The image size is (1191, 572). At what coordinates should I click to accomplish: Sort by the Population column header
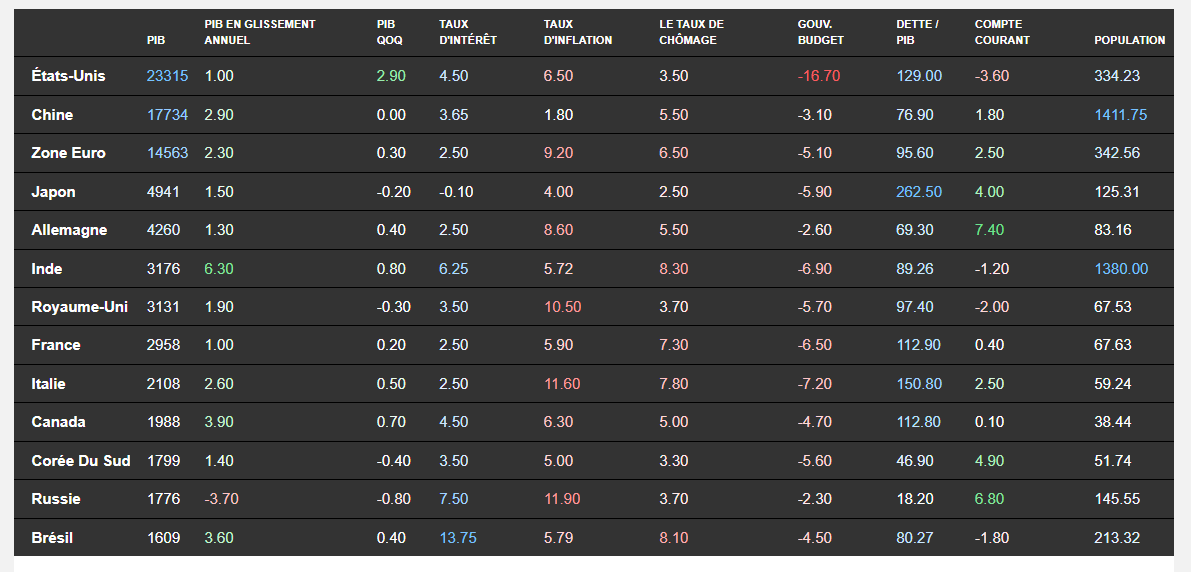[x=1129, y=40]
